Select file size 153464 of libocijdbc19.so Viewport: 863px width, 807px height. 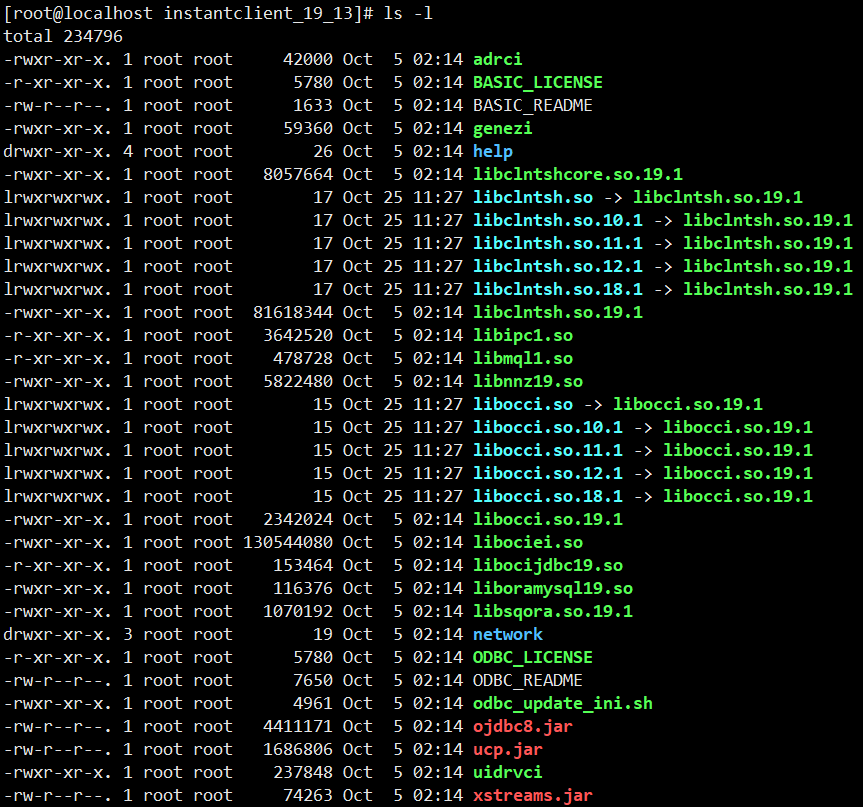click(303, 565)
